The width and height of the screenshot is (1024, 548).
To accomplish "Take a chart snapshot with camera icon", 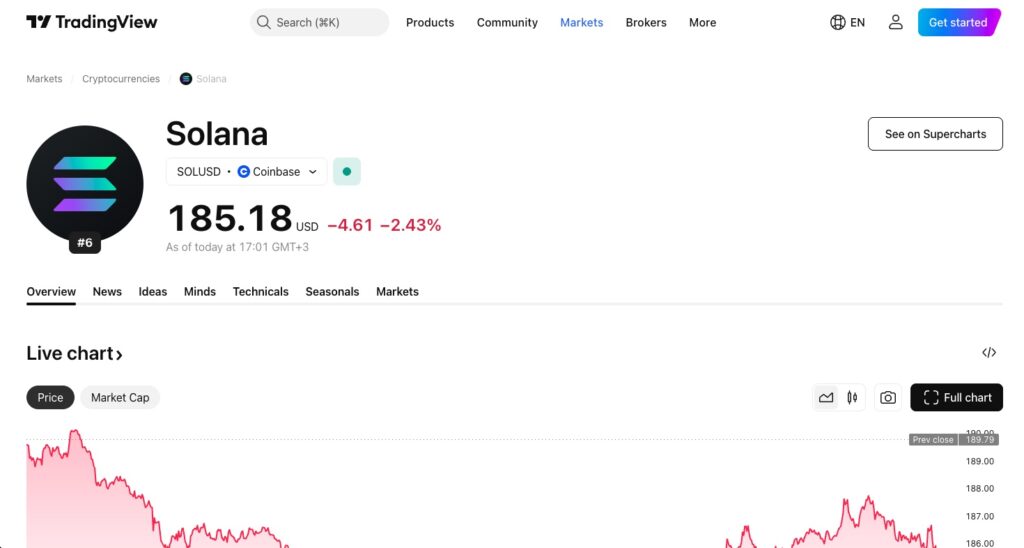I will pos(888,397).
